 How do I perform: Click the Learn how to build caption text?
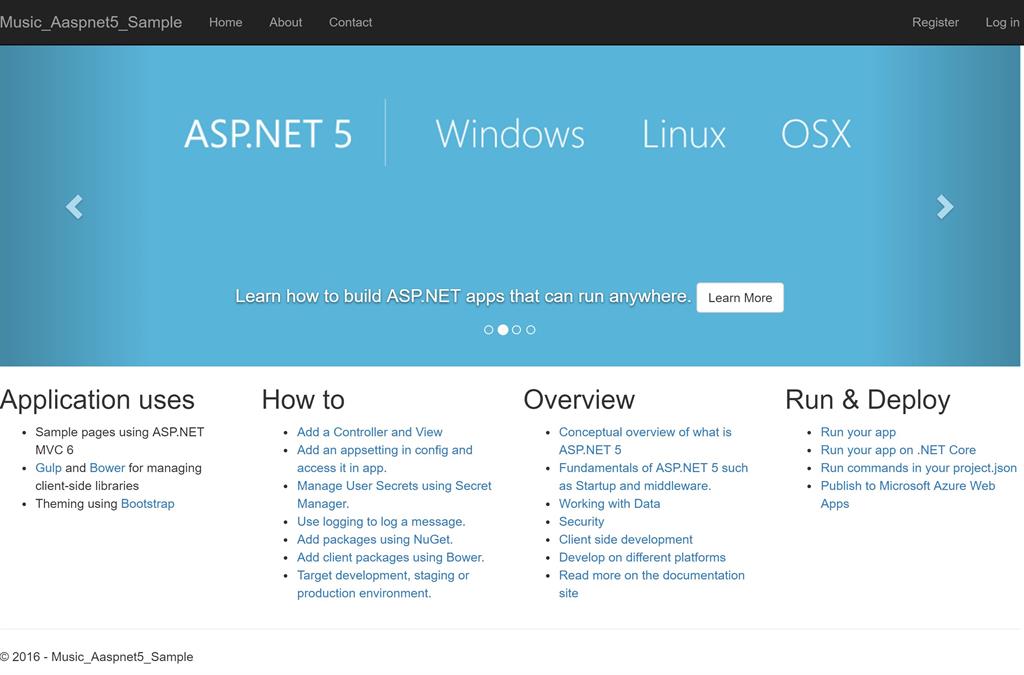pyautogui.click(x=463, y=296)
